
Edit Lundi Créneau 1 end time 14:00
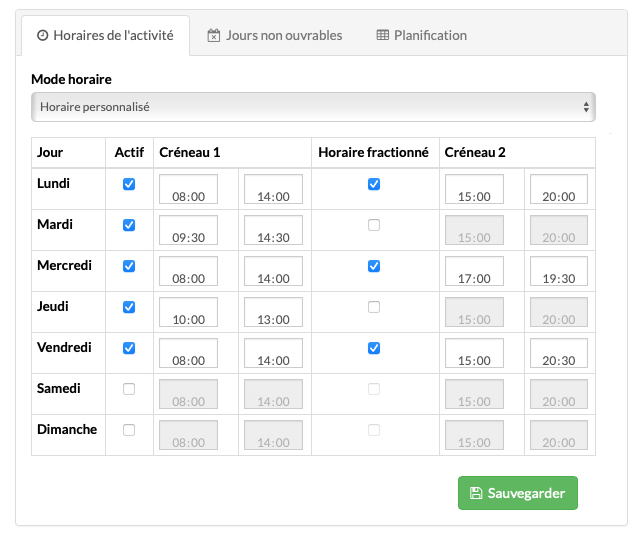(x=273, y=189)
